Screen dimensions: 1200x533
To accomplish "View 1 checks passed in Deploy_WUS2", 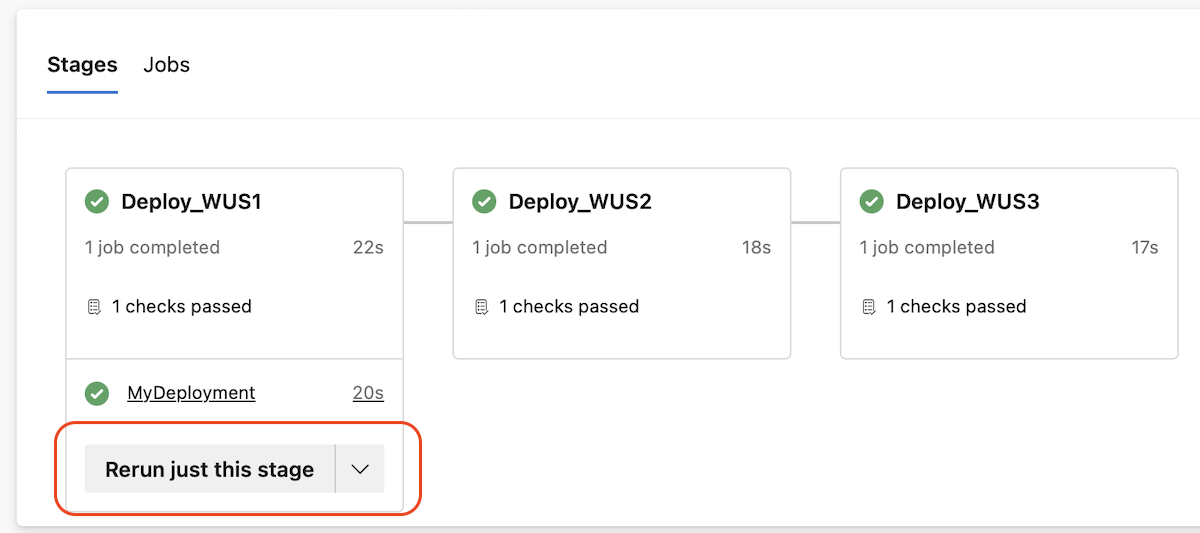I will (569, 307).
